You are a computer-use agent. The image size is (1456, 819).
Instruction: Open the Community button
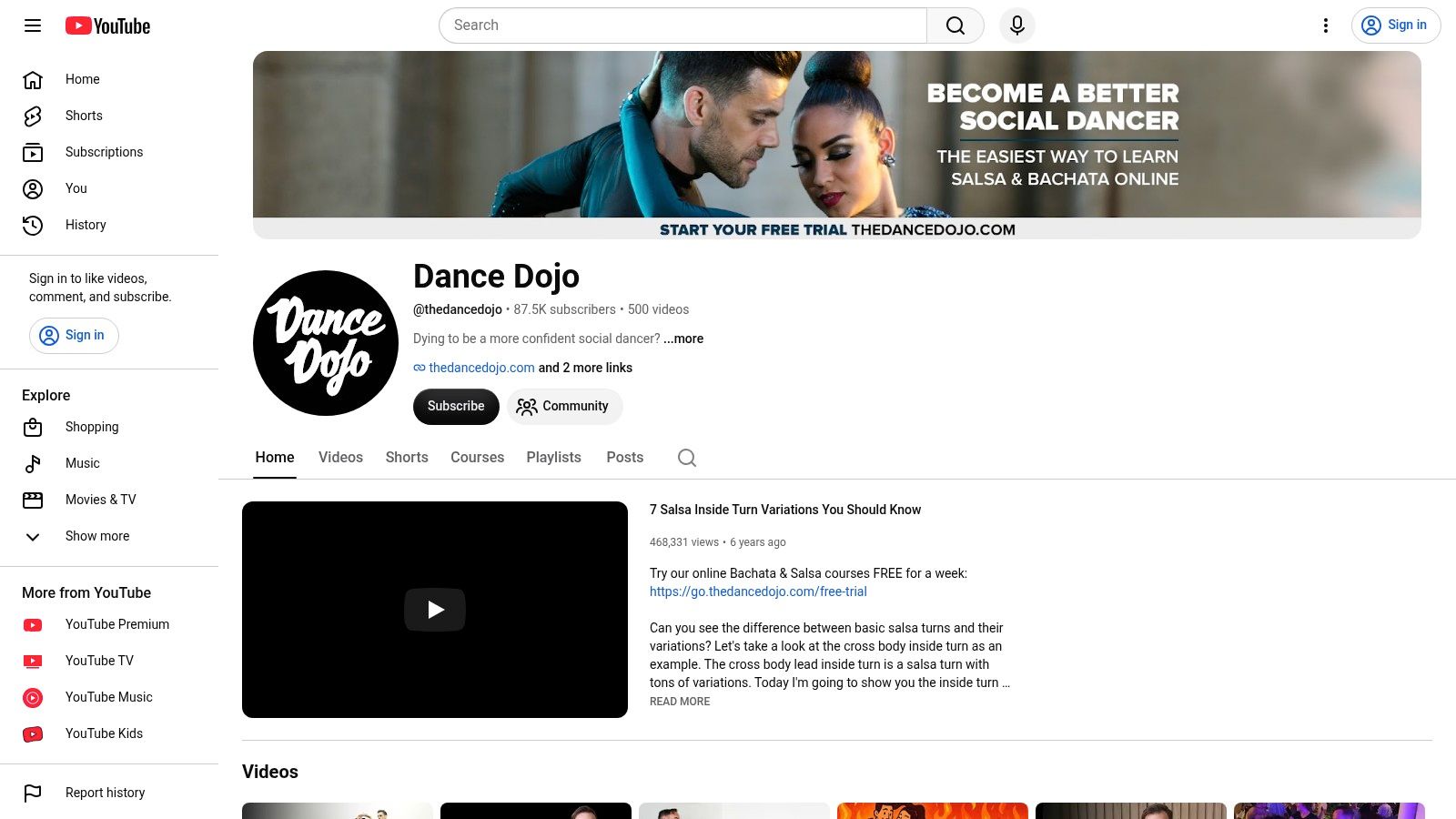pos(564,407)
